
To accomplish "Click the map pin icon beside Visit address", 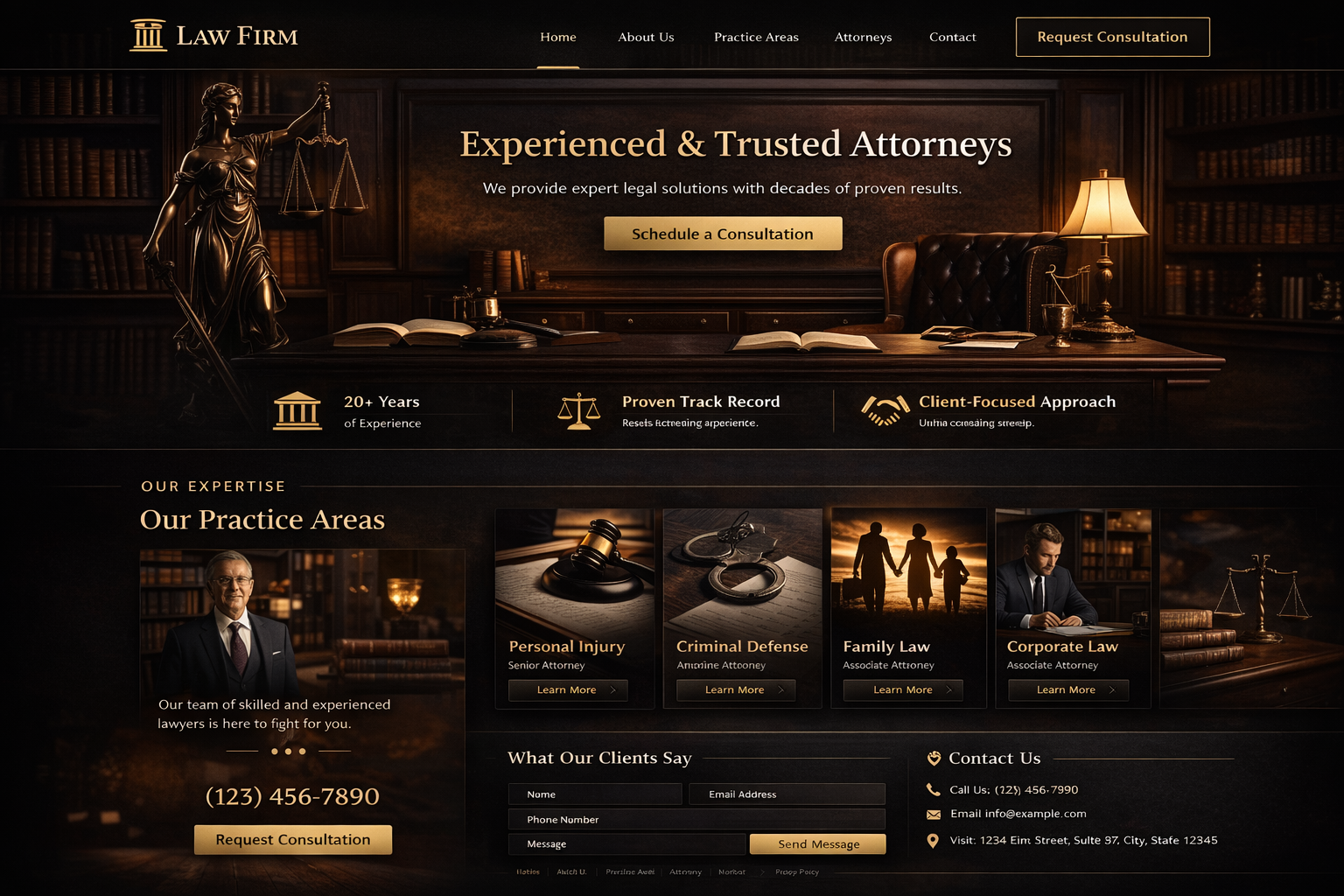I will pos(933,841).
